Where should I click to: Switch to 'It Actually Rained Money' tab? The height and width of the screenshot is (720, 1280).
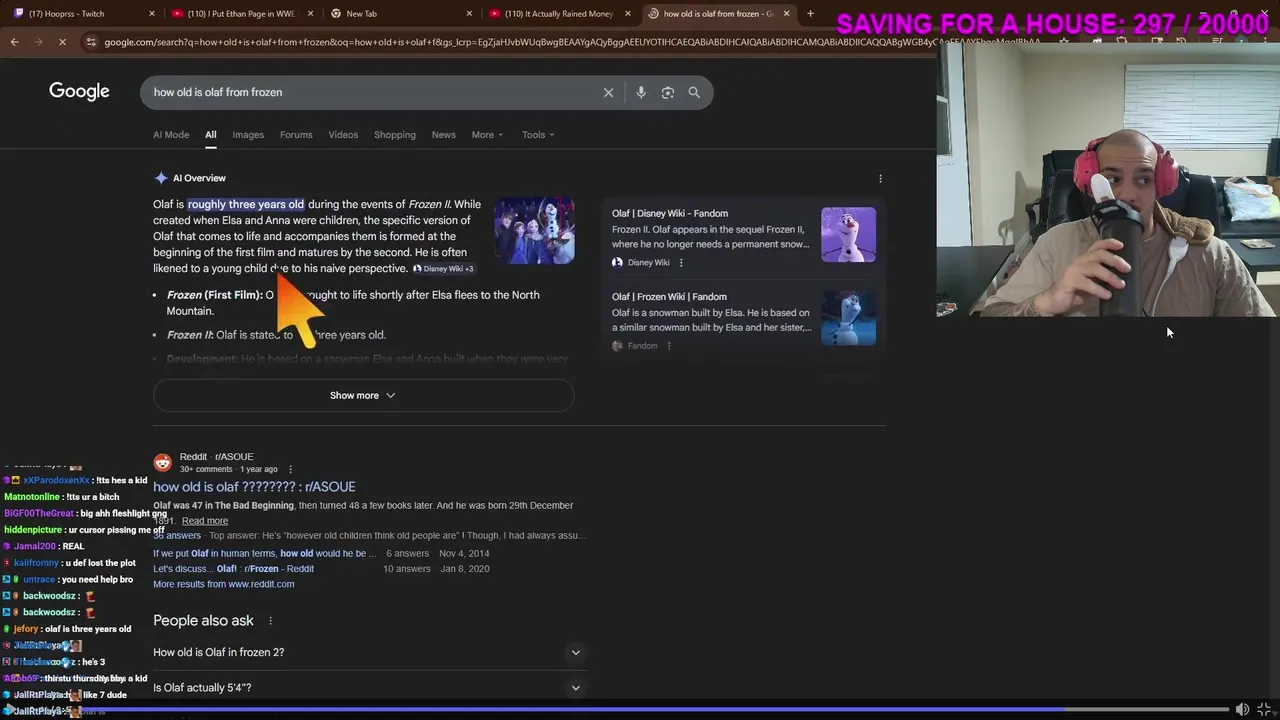(558, 14)
